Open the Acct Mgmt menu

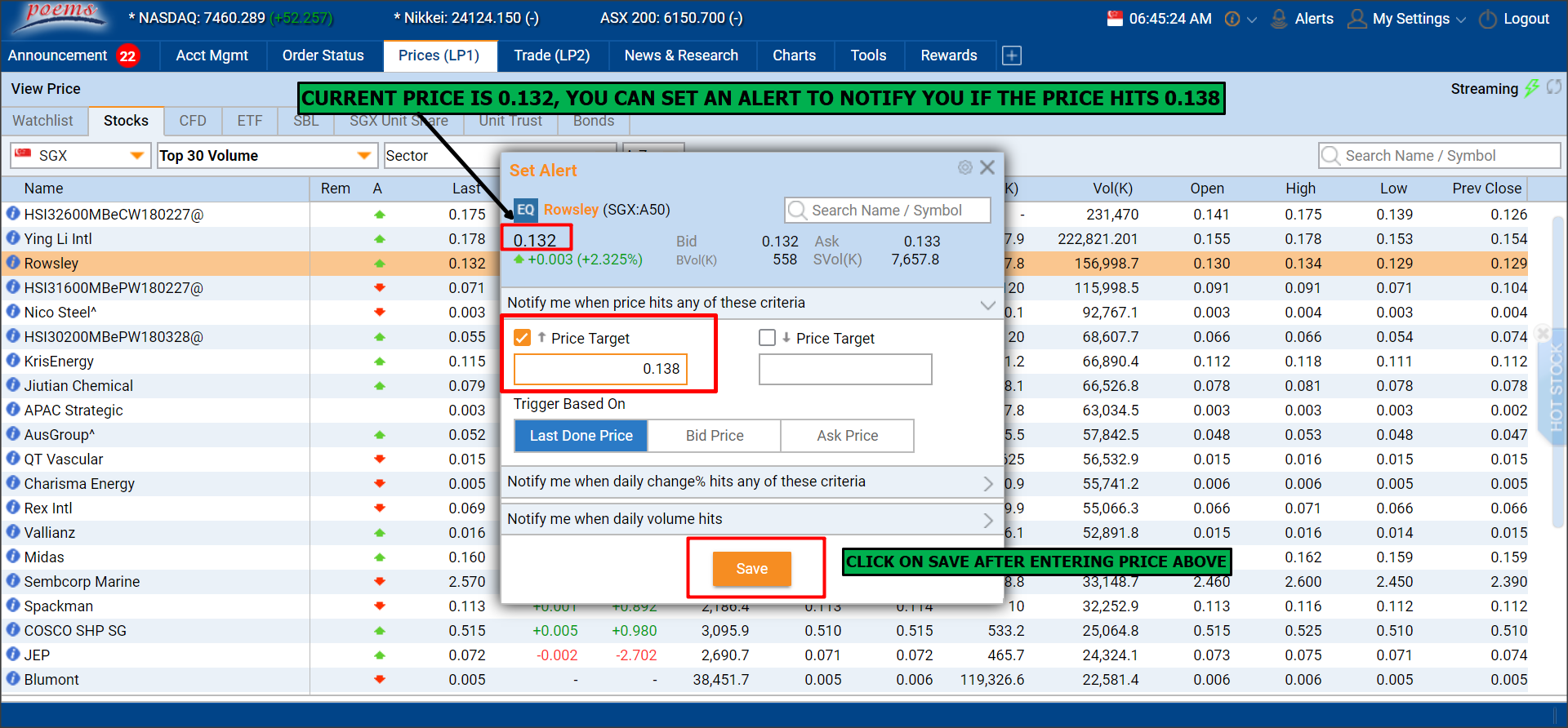pos(212,55)
